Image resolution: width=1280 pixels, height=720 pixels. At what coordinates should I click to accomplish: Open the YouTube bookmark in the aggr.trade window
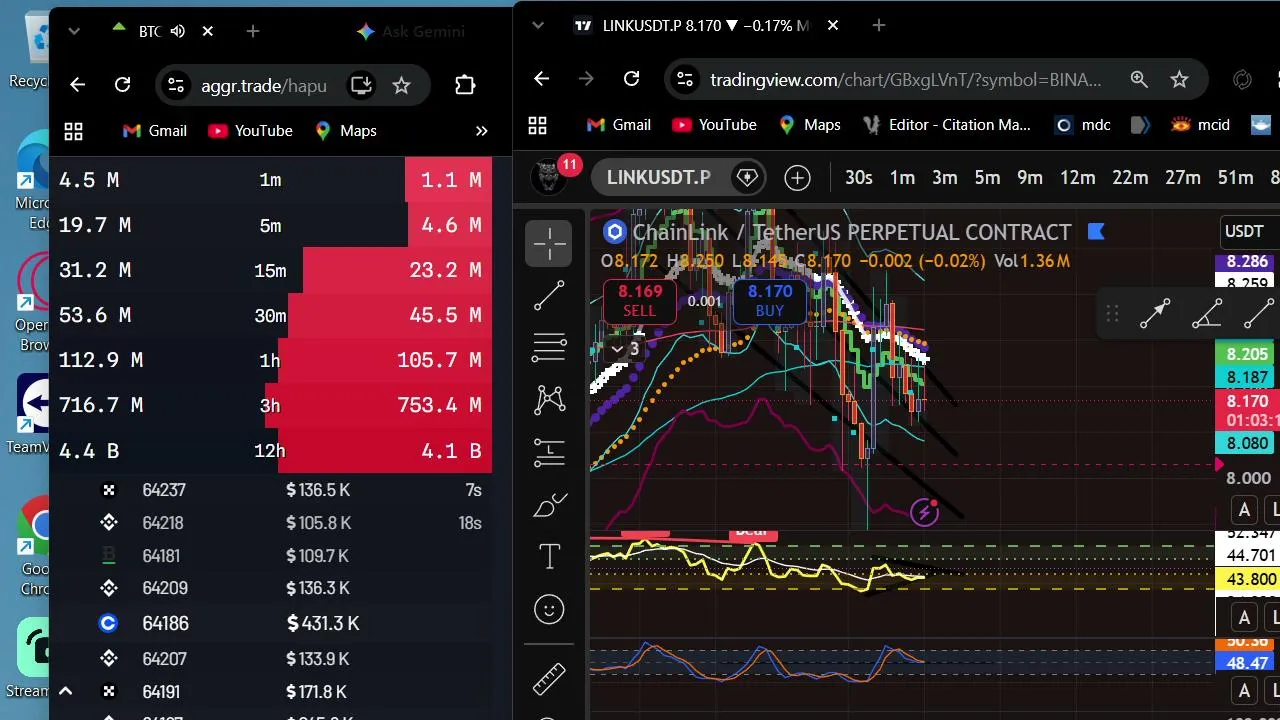(250, 131)
